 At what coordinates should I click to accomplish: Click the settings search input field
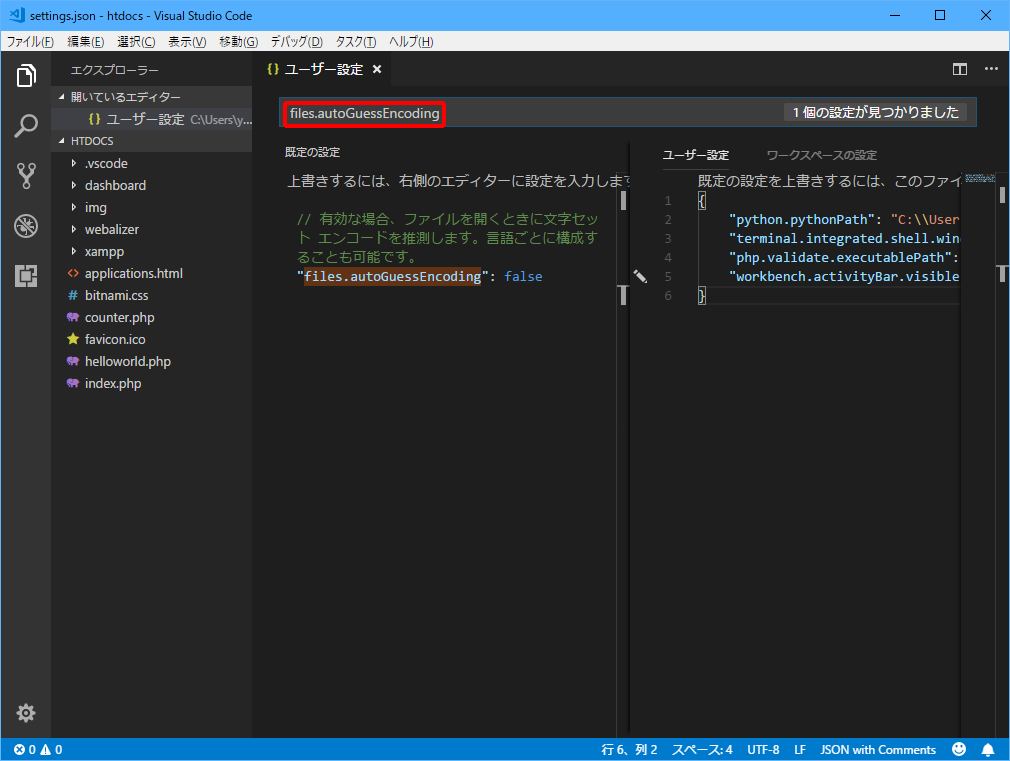[x=363, y=113]
